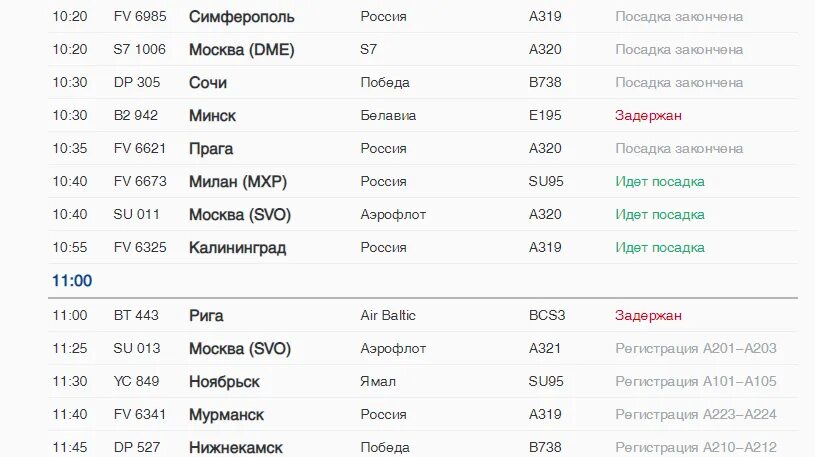Click the Белавиа airline name
The width and height of the screenshot is (815, 457).
tap(388, 115)
